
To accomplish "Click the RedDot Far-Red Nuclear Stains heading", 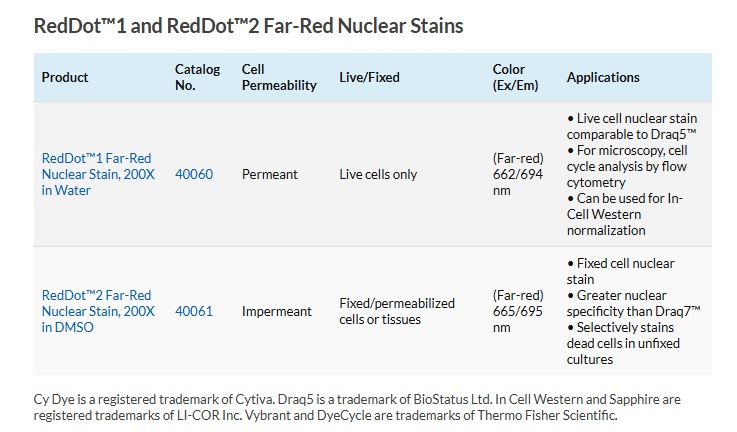I will (248, 25).
